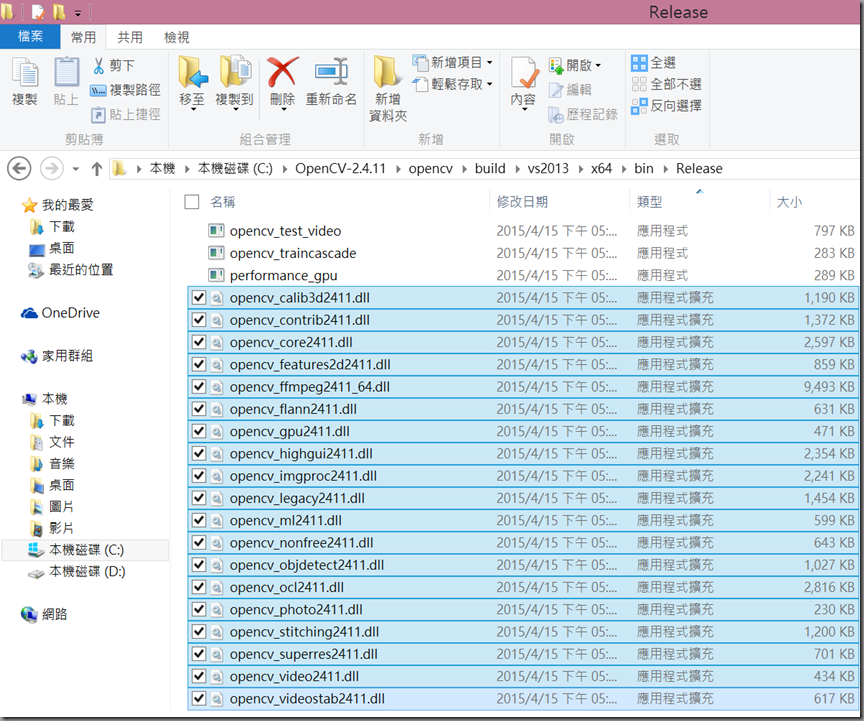Open recent locations dropdown arrow near Forward
The height and width of the screenshot is (721, 864).
point(76,169)
